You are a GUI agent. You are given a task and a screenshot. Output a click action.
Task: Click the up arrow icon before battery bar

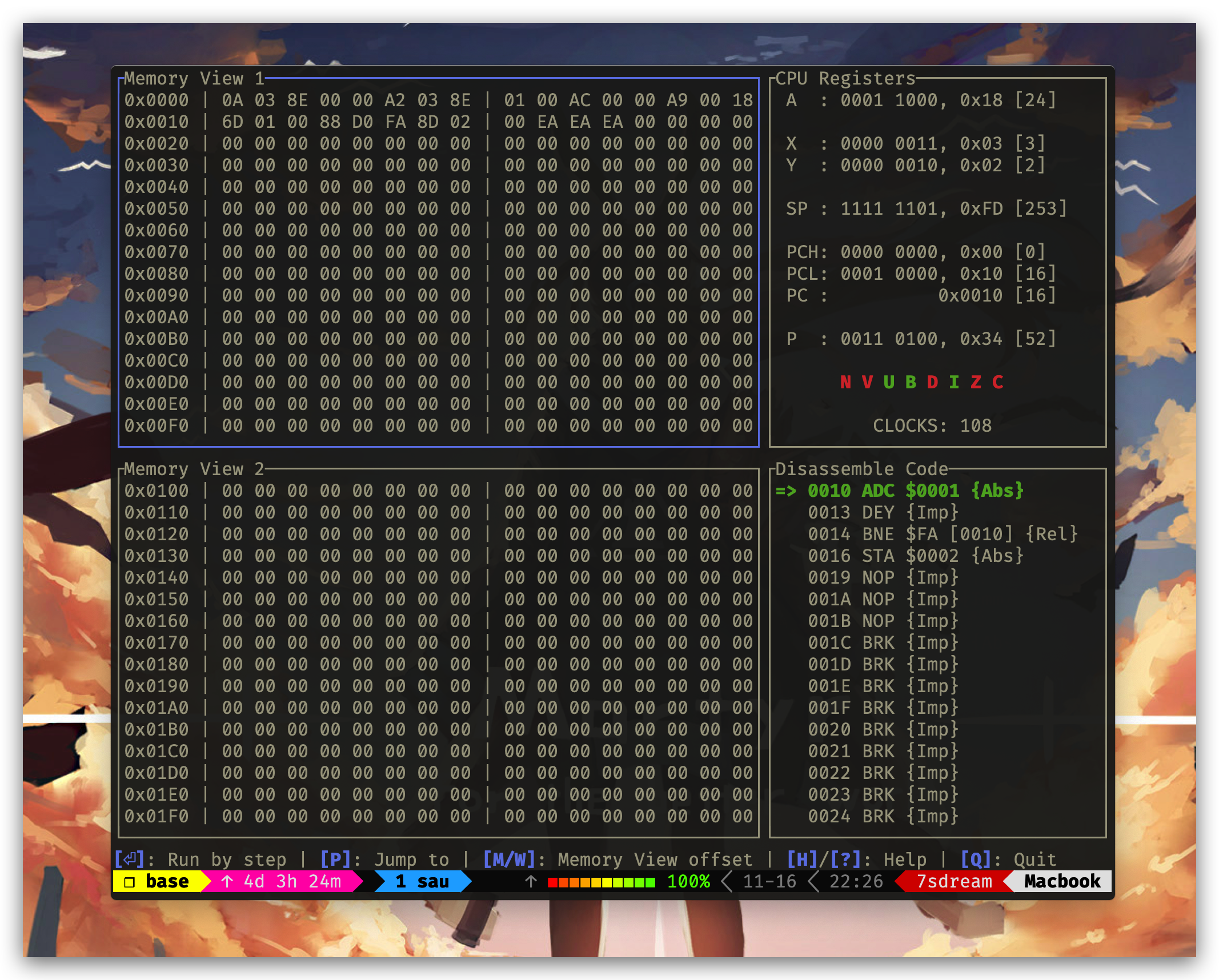[x=531, y=881]
